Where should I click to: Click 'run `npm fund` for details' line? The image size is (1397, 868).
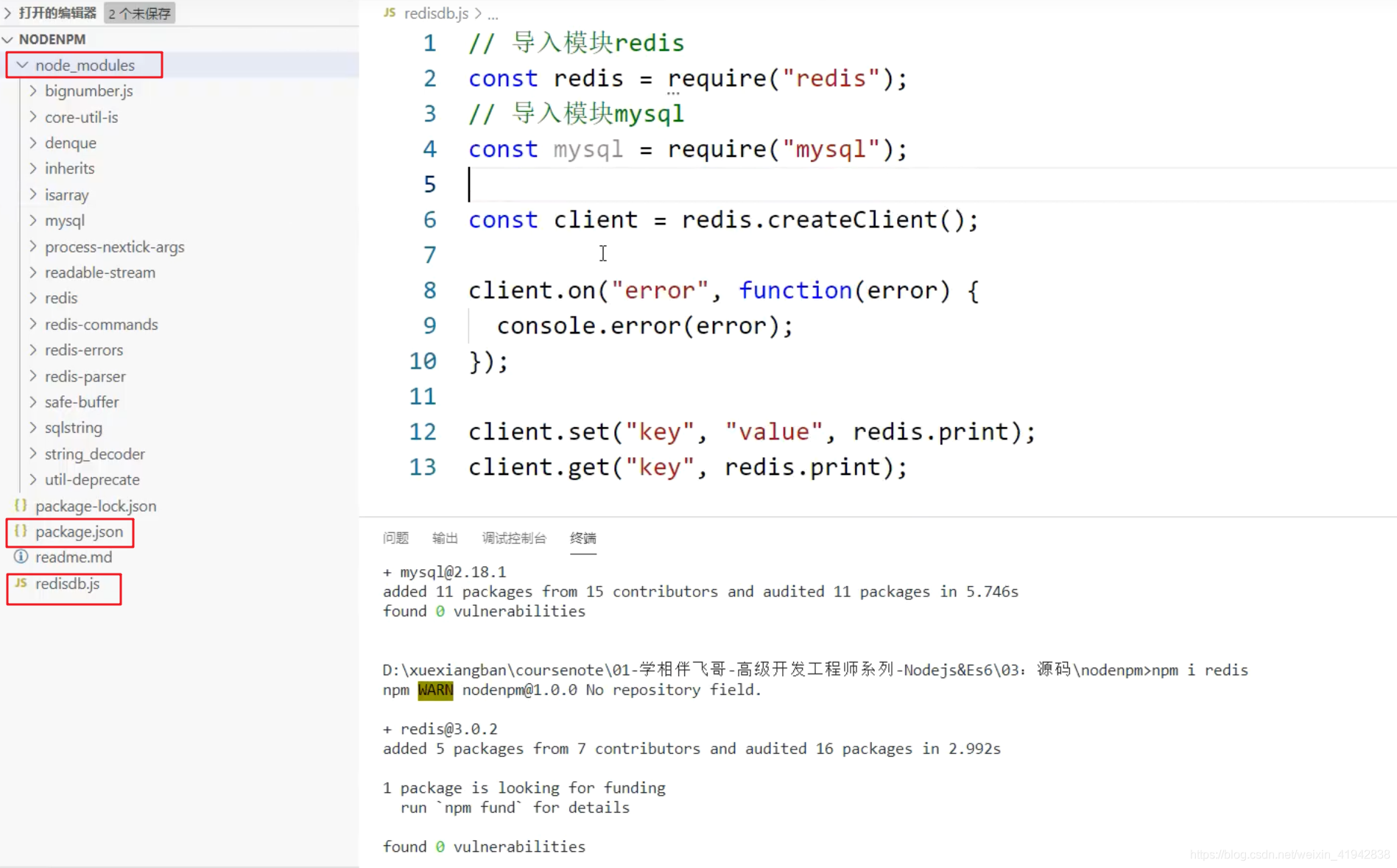click(x=515, y=808)
